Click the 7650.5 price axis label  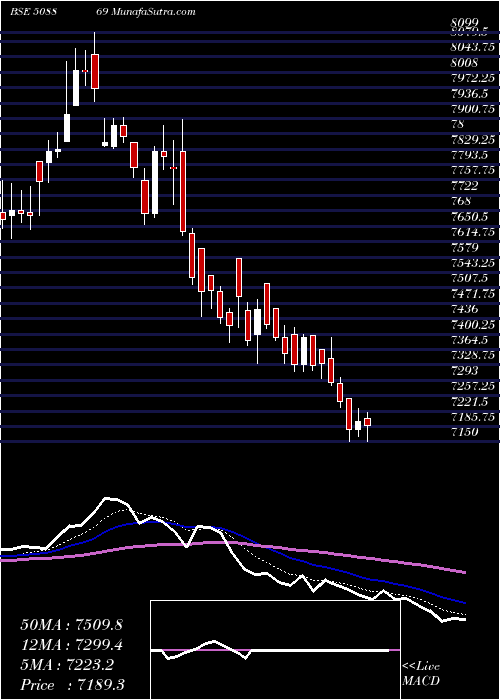(469, 216)
